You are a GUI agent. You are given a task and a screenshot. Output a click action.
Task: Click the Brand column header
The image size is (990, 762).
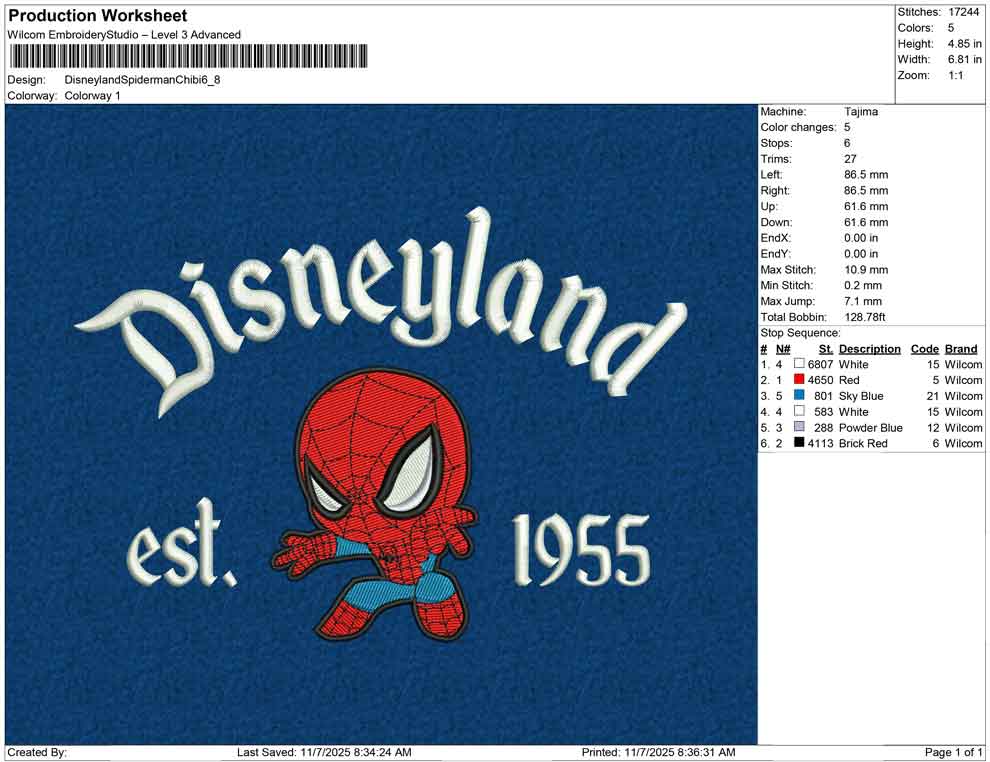[x=960, y=348]
